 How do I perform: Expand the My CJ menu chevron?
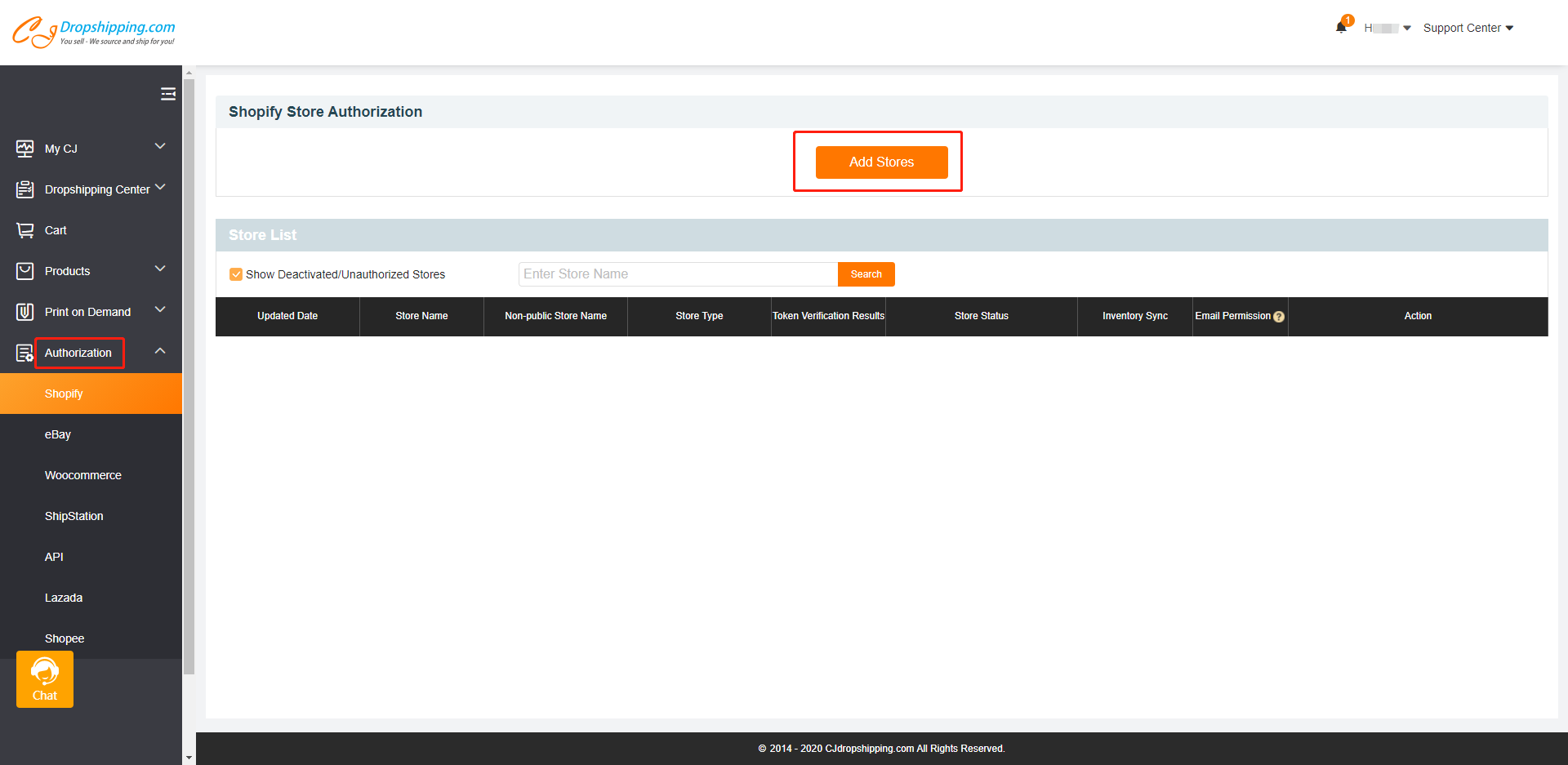(160, 146)
